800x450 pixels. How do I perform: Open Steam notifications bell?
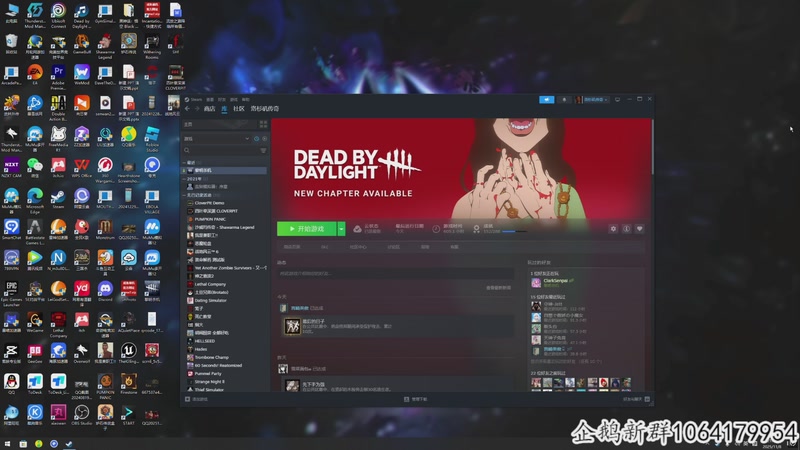click(x=564, y=99)
